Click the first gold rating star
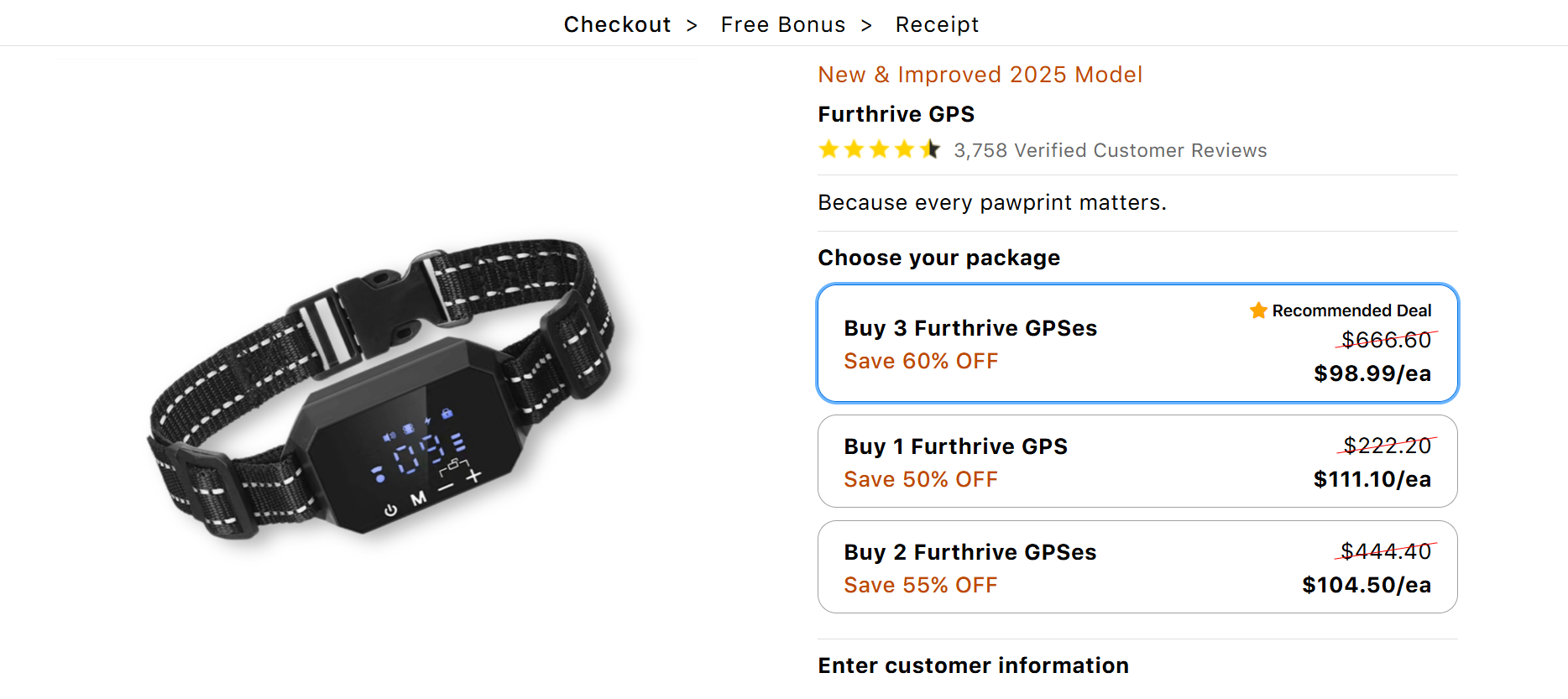This screenshot has width=1568, height=699. tap(828, 149)
